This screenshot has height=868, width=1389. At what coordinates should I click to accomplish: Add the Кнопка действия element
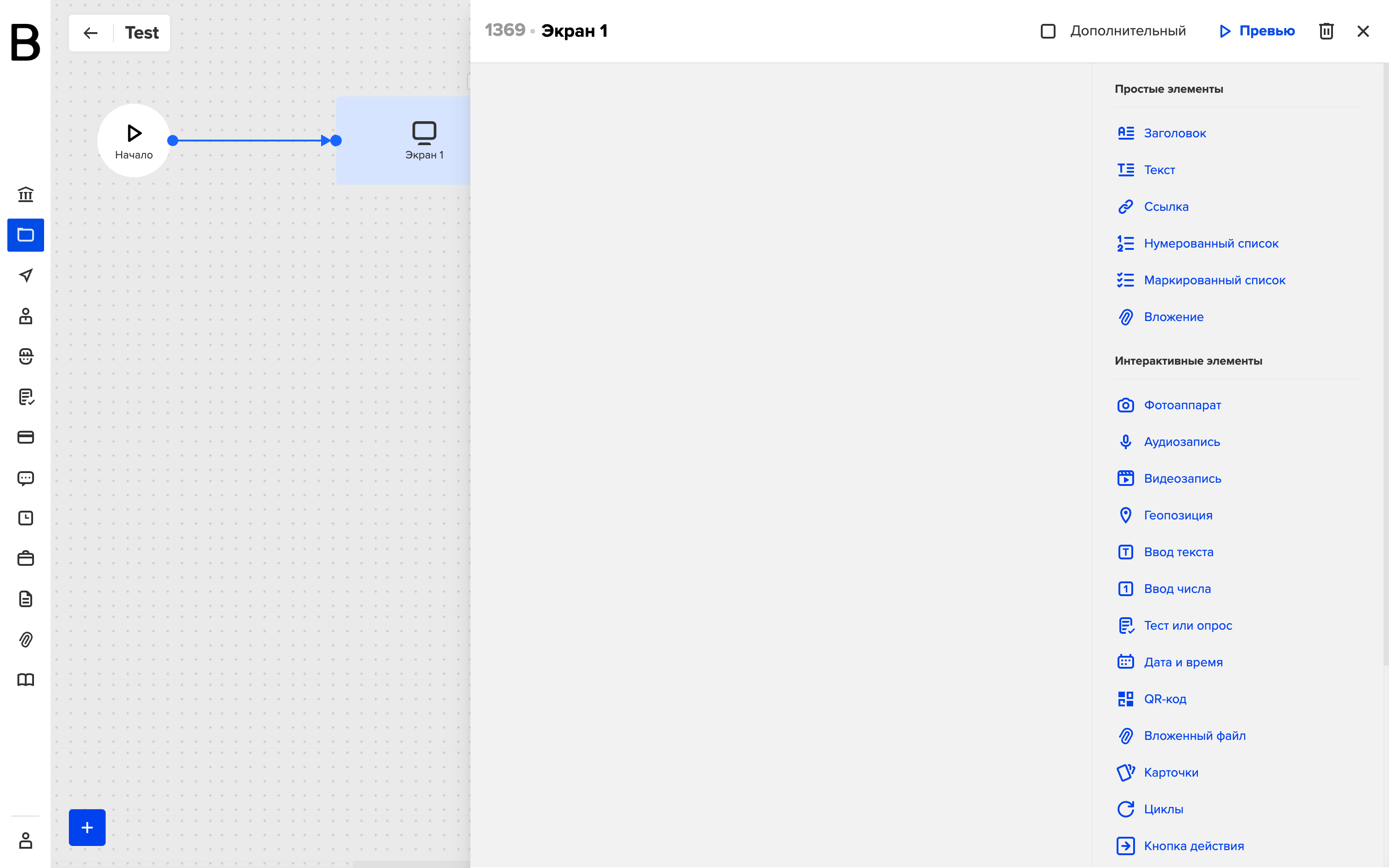point(1180,846)
